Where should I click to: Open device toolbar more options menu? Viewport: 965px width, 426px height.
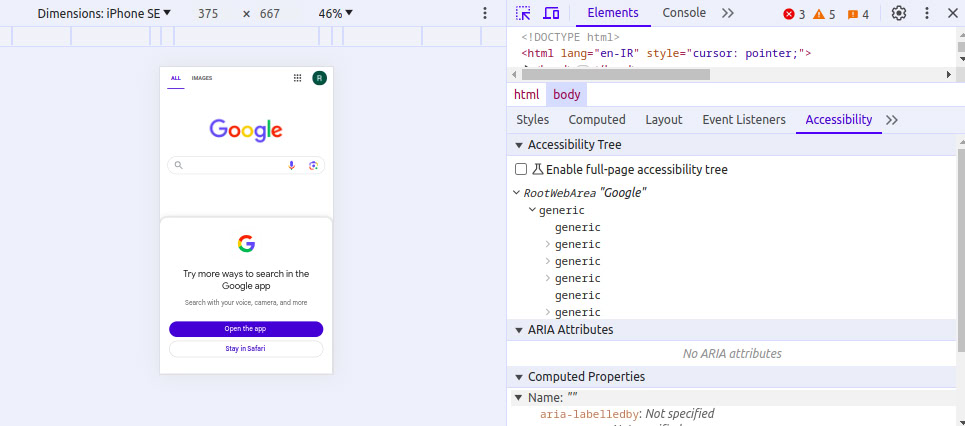point(485,13)
